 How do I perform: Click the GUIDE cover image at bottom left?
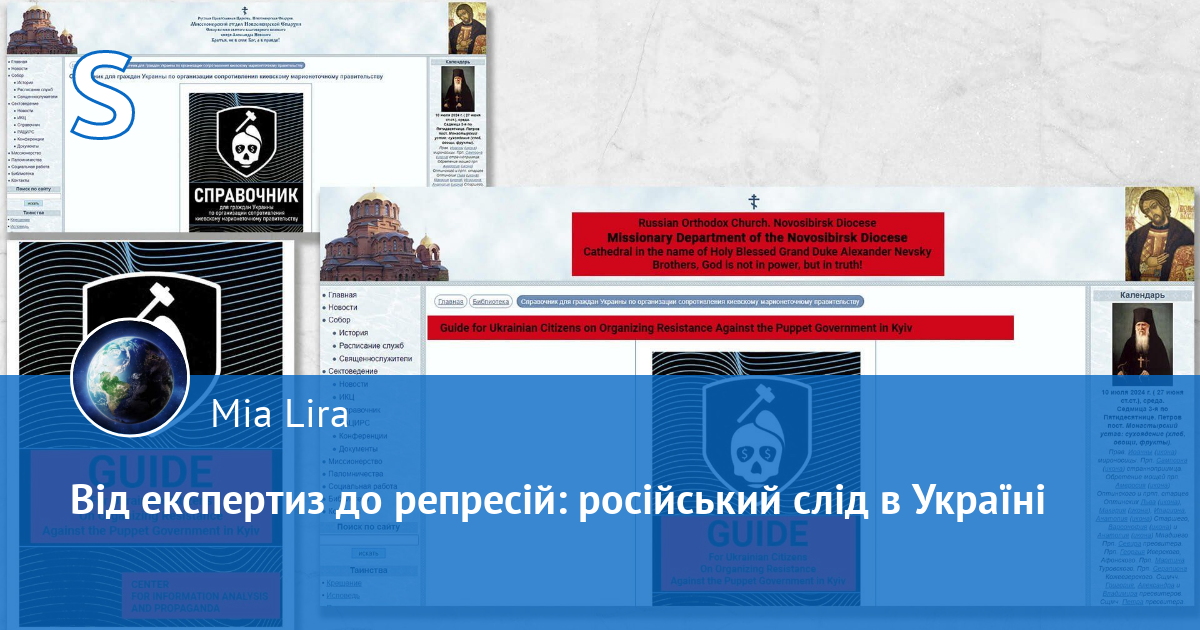(151, 434)
